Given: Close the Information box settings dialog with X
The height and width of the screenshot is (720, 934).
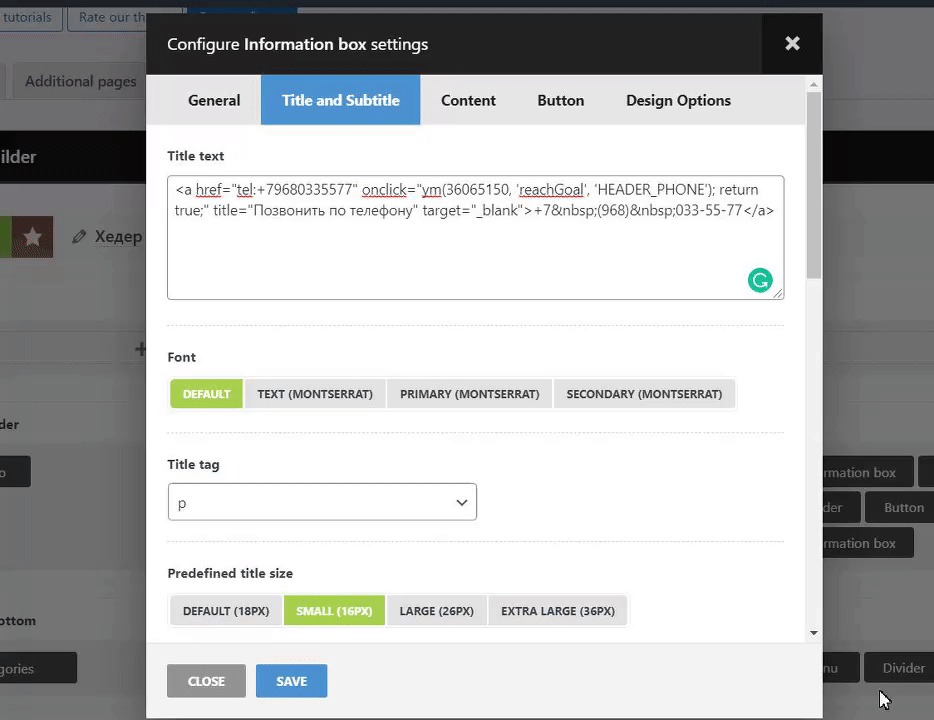Looking at the screenshot, I should 792,43.
